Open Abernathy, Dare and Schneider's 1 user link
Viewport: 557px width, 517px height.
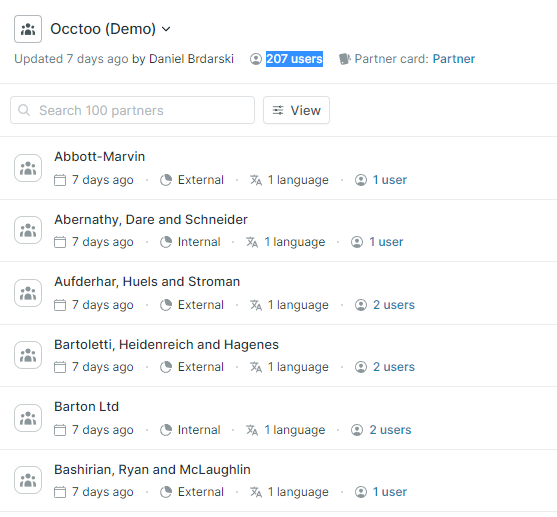(386, 242)
